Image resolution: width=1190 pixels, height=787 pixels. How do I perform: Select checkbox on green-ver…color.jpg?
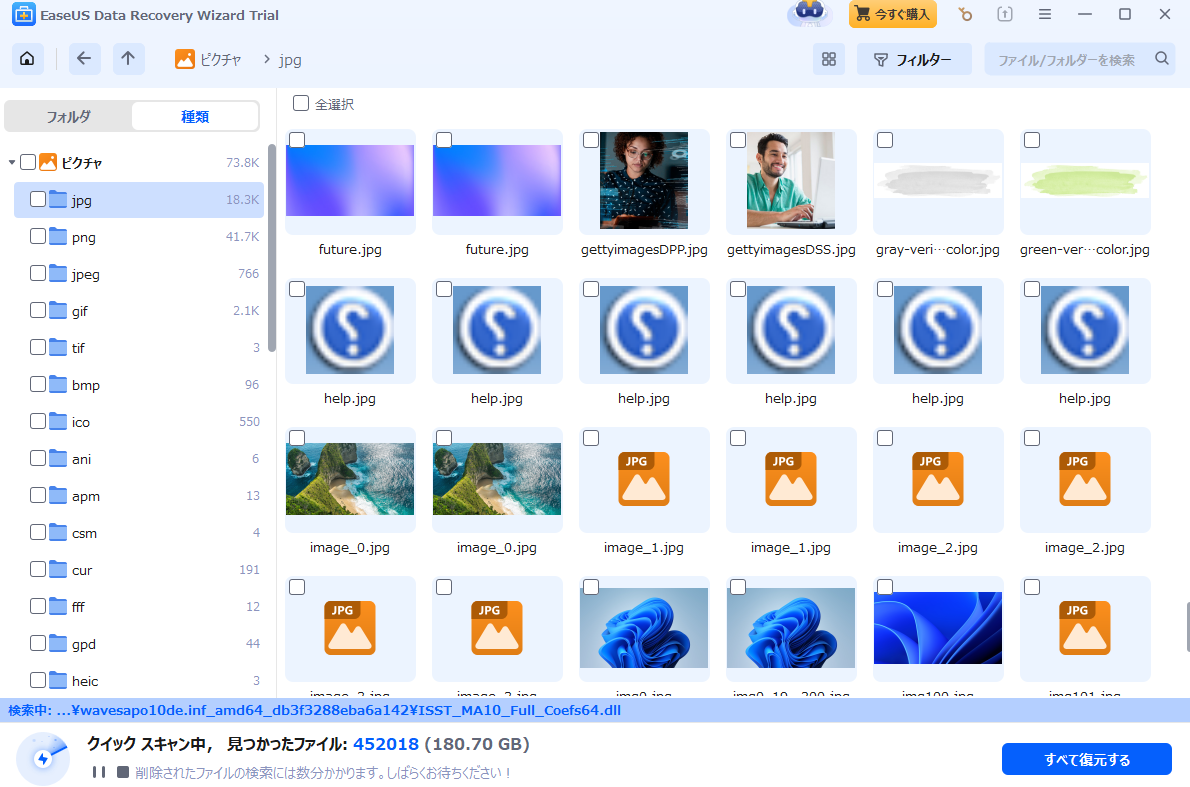(1032, 140)
